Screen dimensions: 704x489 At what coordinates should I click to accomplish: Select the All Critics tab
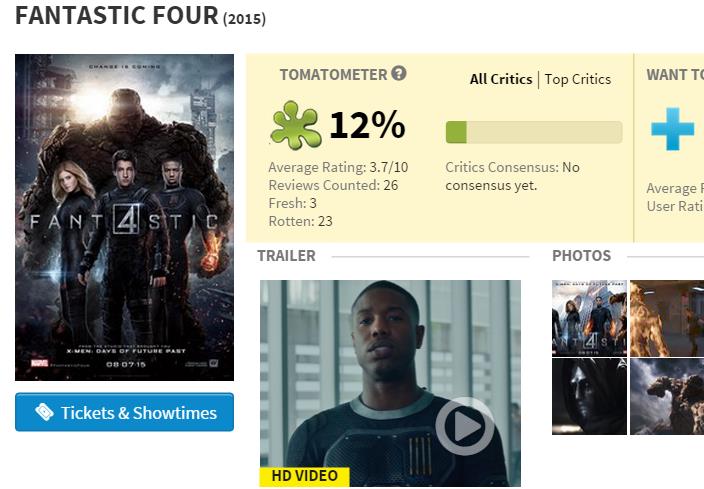(x=501, y=79)
